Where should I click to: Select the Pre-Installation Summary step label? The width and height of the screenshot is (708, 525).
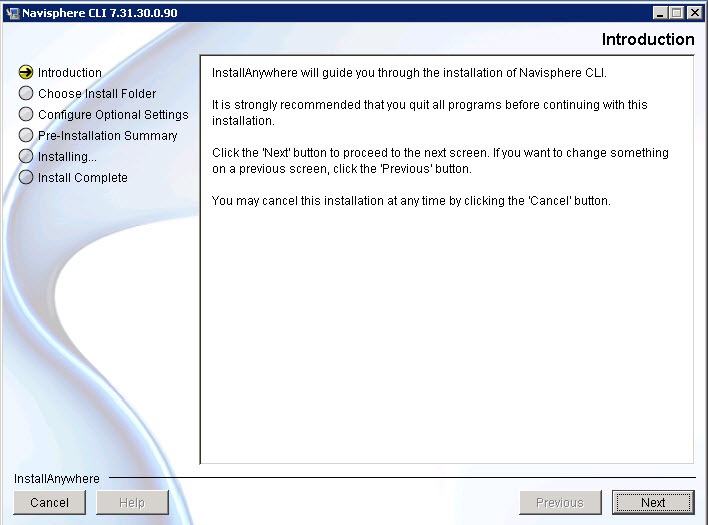(x=107, y=136)
